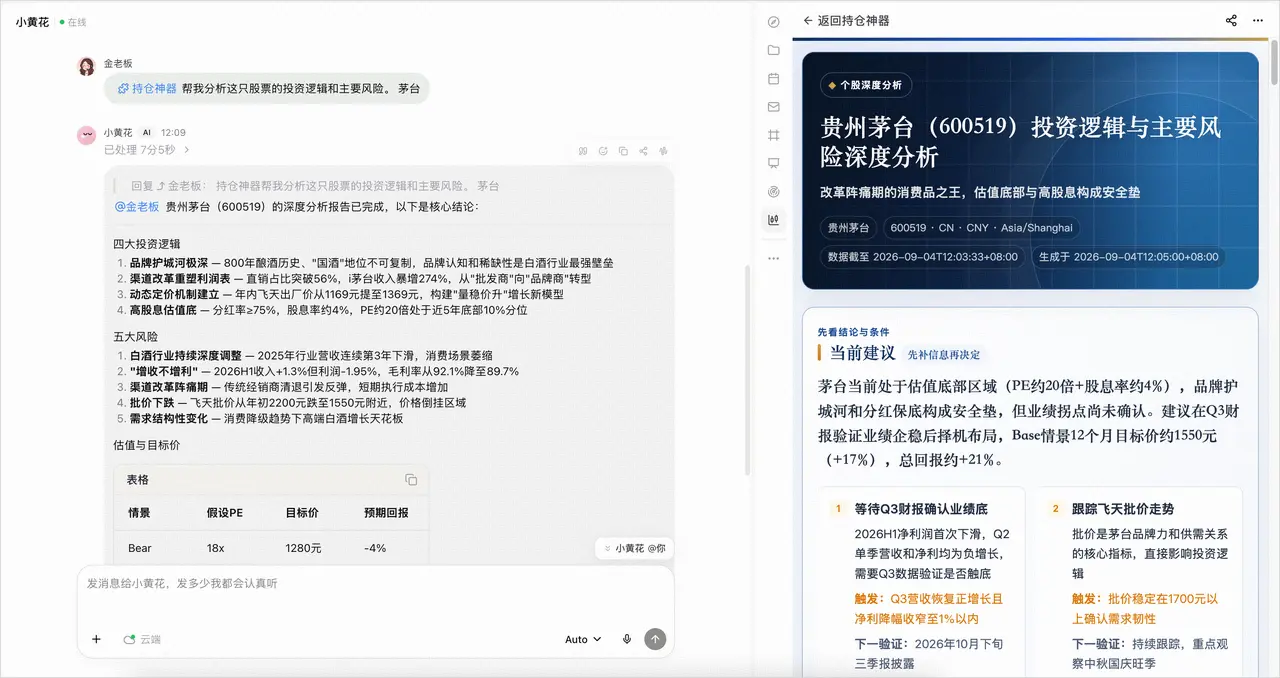Screen dimensions: 1280x678
Task: Copy the message using the toolbar copy icon
Action: point(623,151)
